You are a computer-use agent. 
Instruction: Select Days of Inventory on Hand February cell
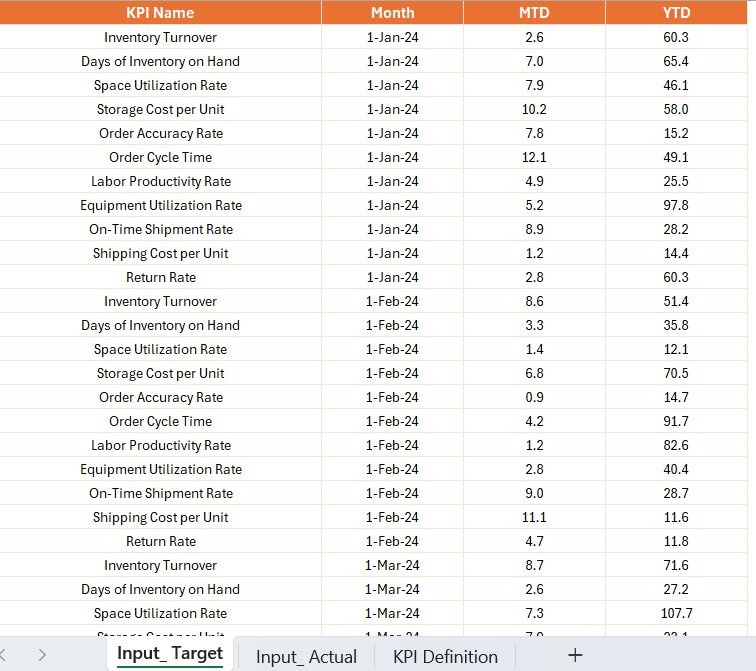pyautogui.click(x=160, y=325)
